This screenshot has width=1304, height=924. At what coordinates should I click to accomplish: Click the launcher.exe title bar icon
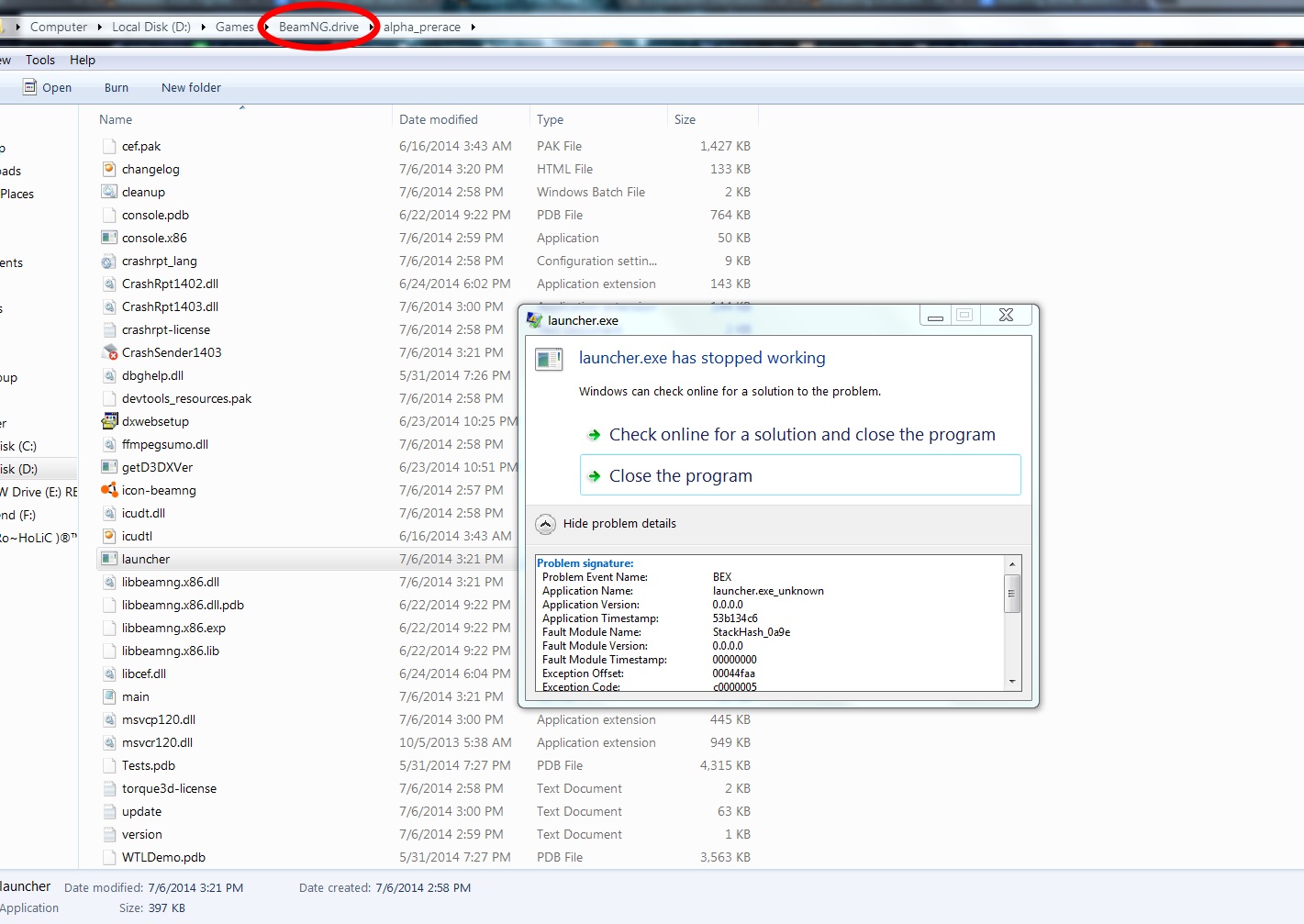(x=534, y=320)
